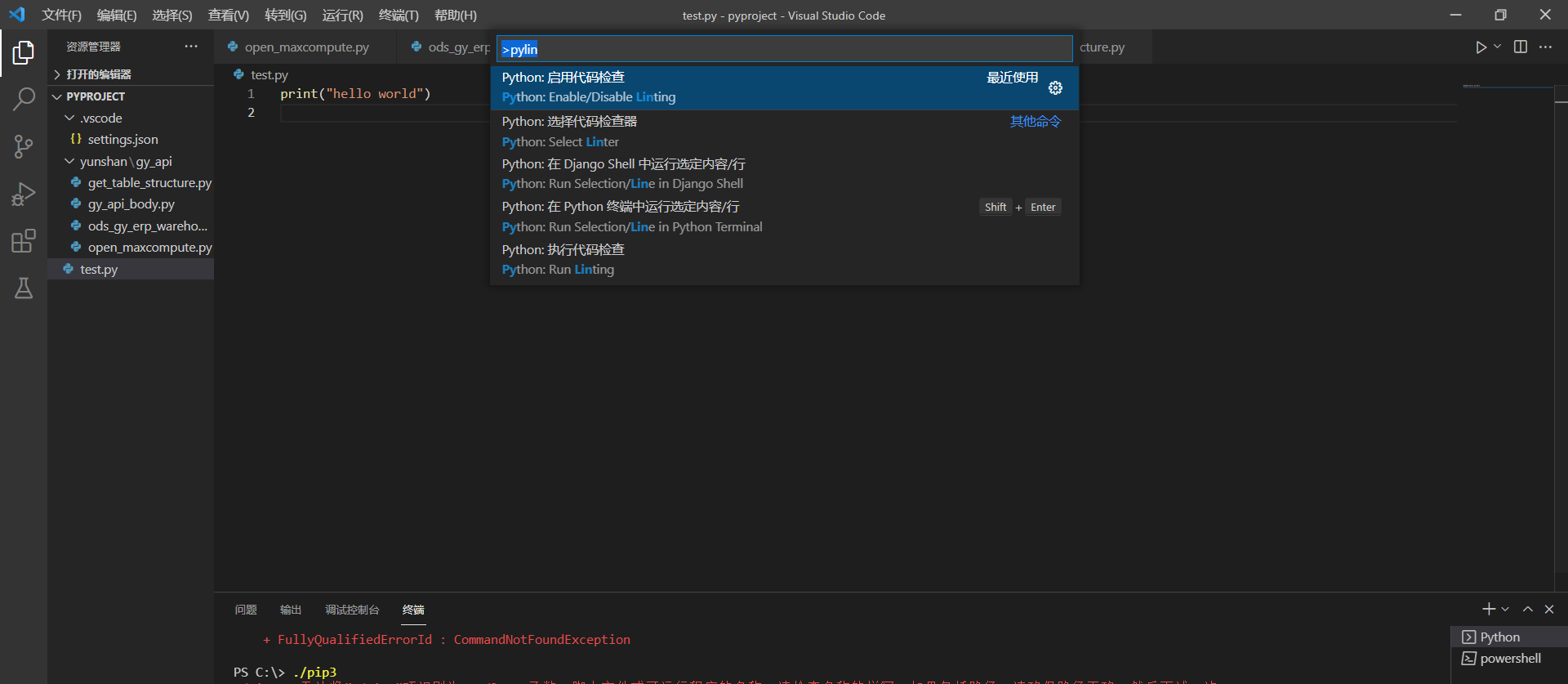
Task: Switch to the 问题 panel tab
Action: (246, 610)
